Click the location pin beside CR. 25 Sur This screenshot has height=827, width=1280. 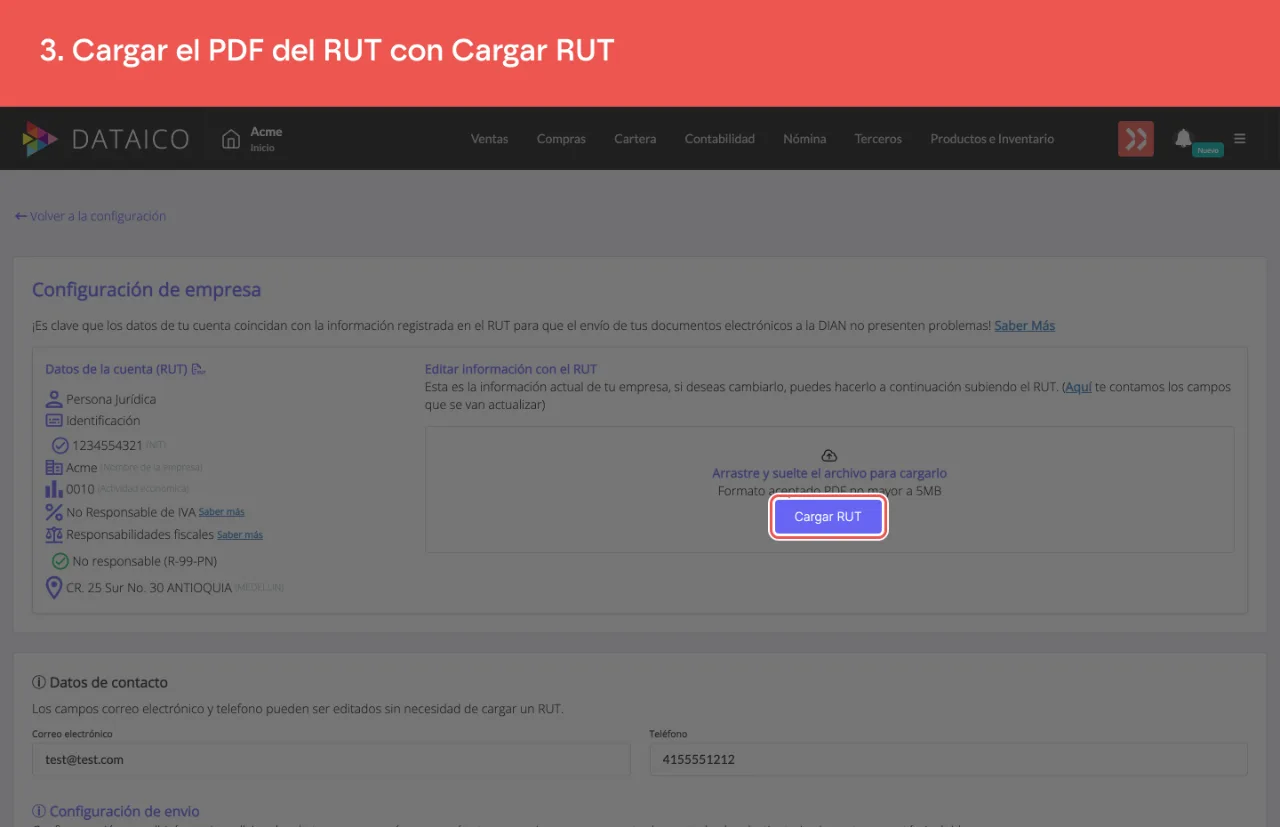[54, 587]
